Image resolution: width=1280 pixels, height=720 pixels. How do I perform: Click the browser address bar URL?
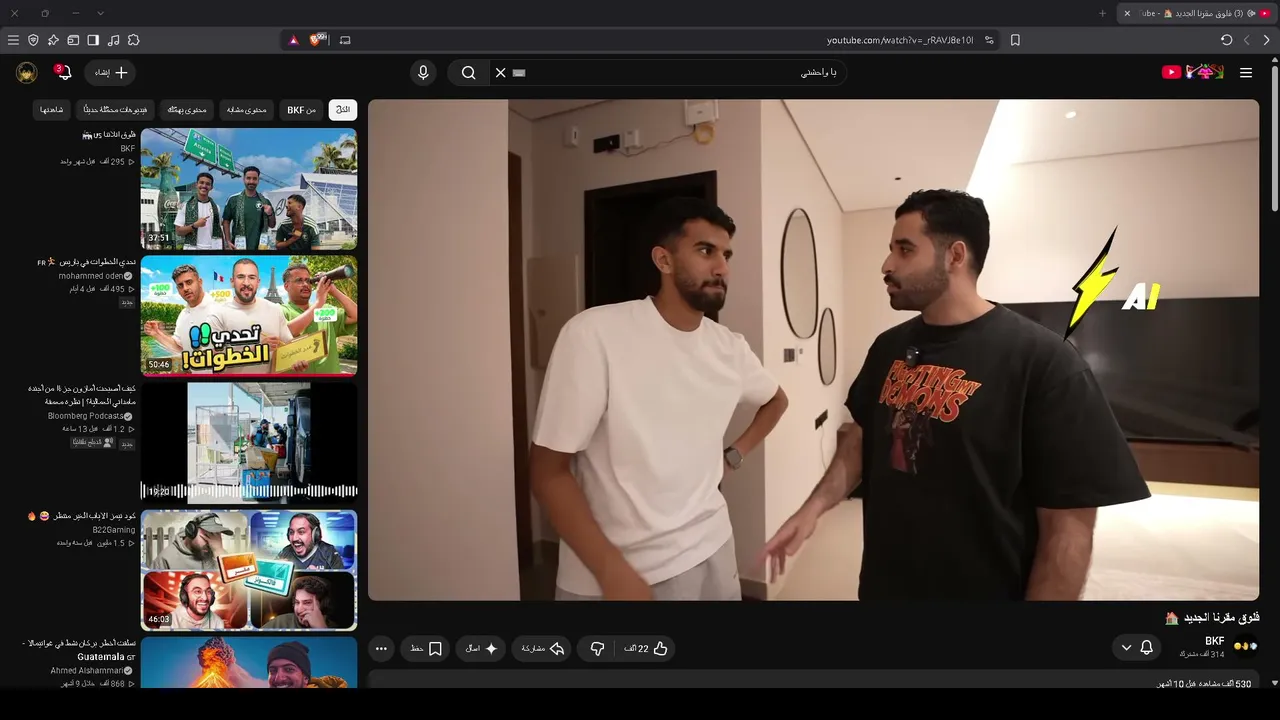click(x=900, y=40)
